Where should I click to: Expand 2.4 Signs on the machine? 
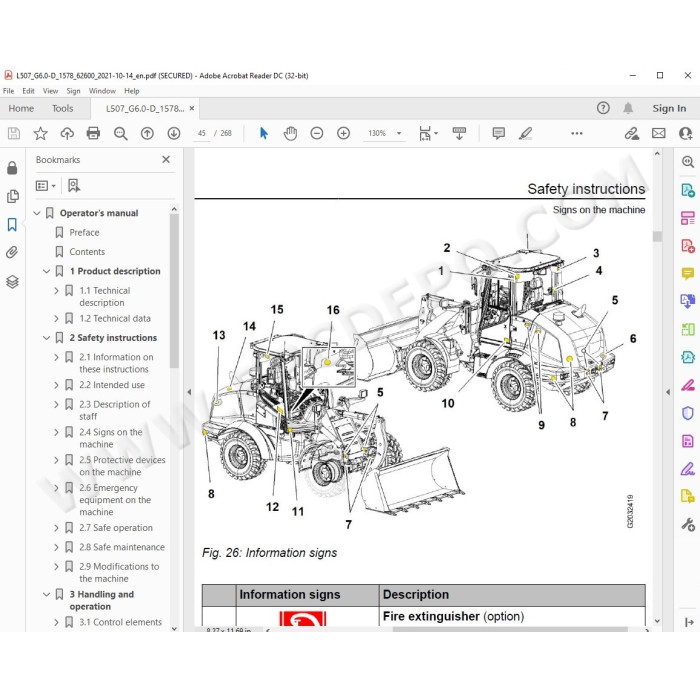[x=56, y=433]
